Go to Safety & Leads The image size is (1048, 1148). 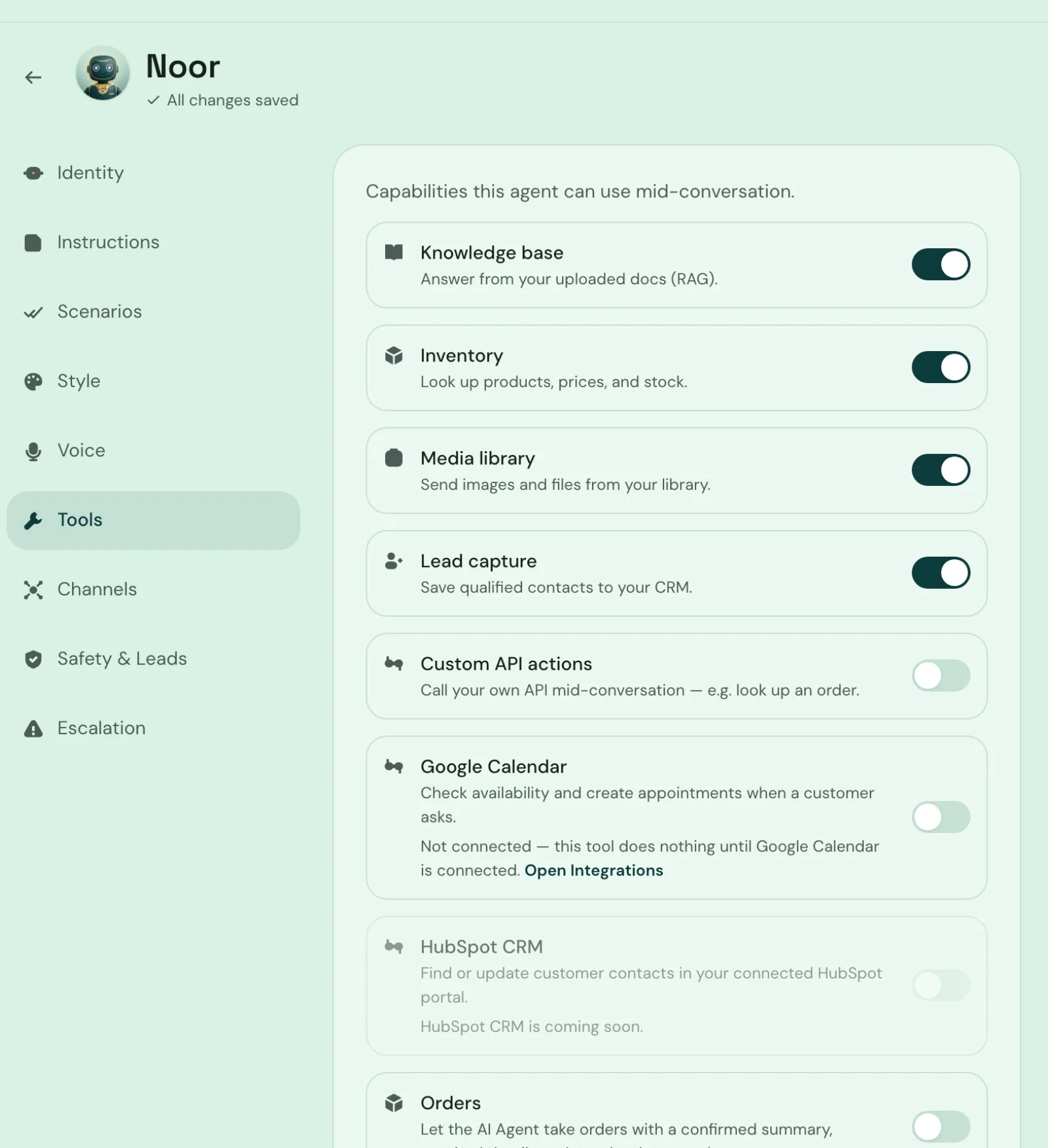click(153, 659)
